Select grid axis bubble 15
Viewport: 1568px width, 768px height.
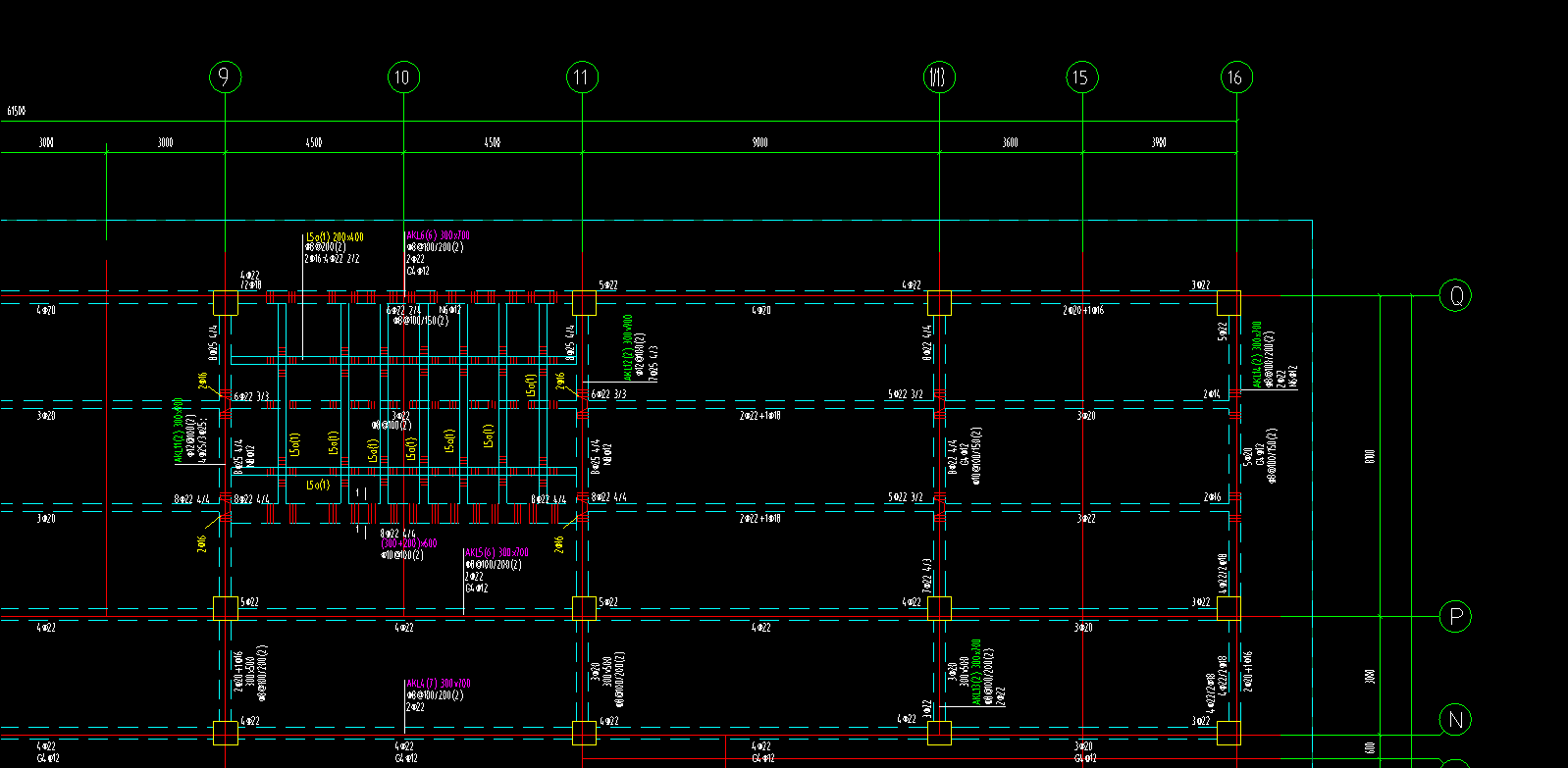tap(1081, 77)
